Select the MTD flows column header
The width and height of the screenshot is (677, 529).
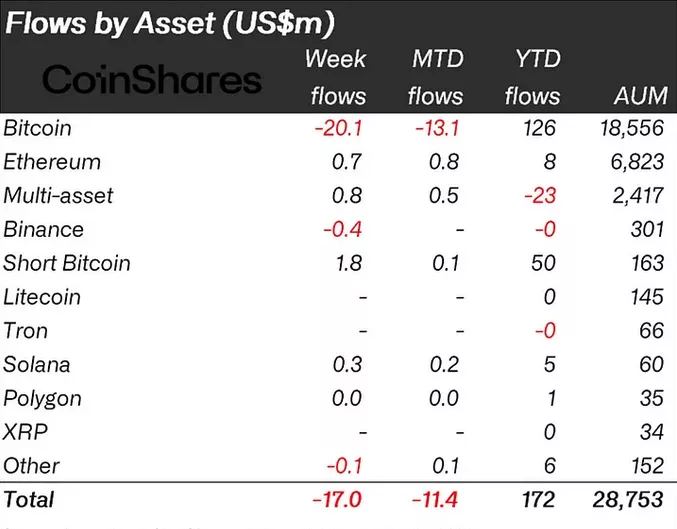tap(437, 77)
